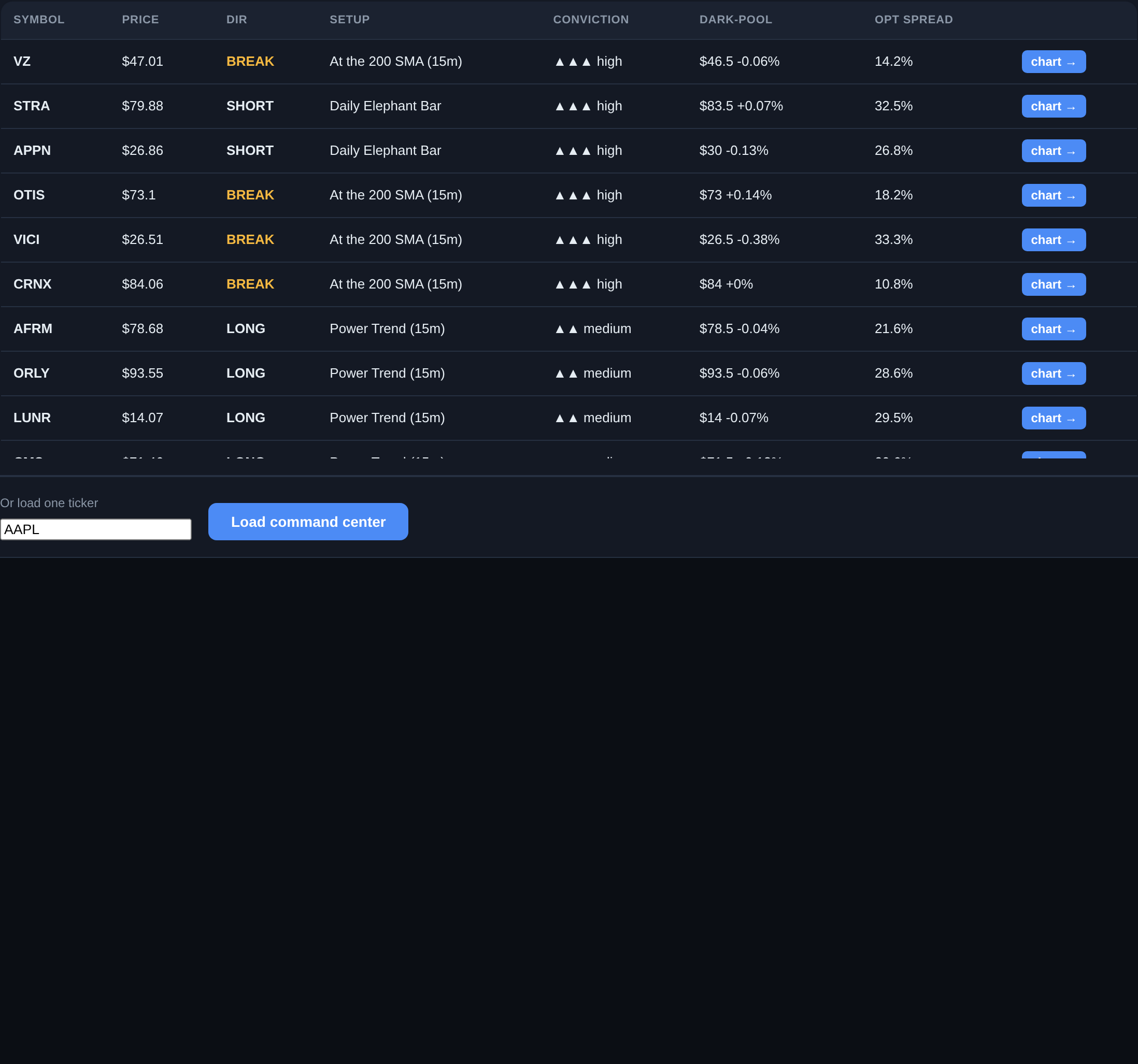The height and width of the screenshot is (1064, 1138).
Task: Click Power Trend (15m) setup for ORLY
Action: (387, 373)
